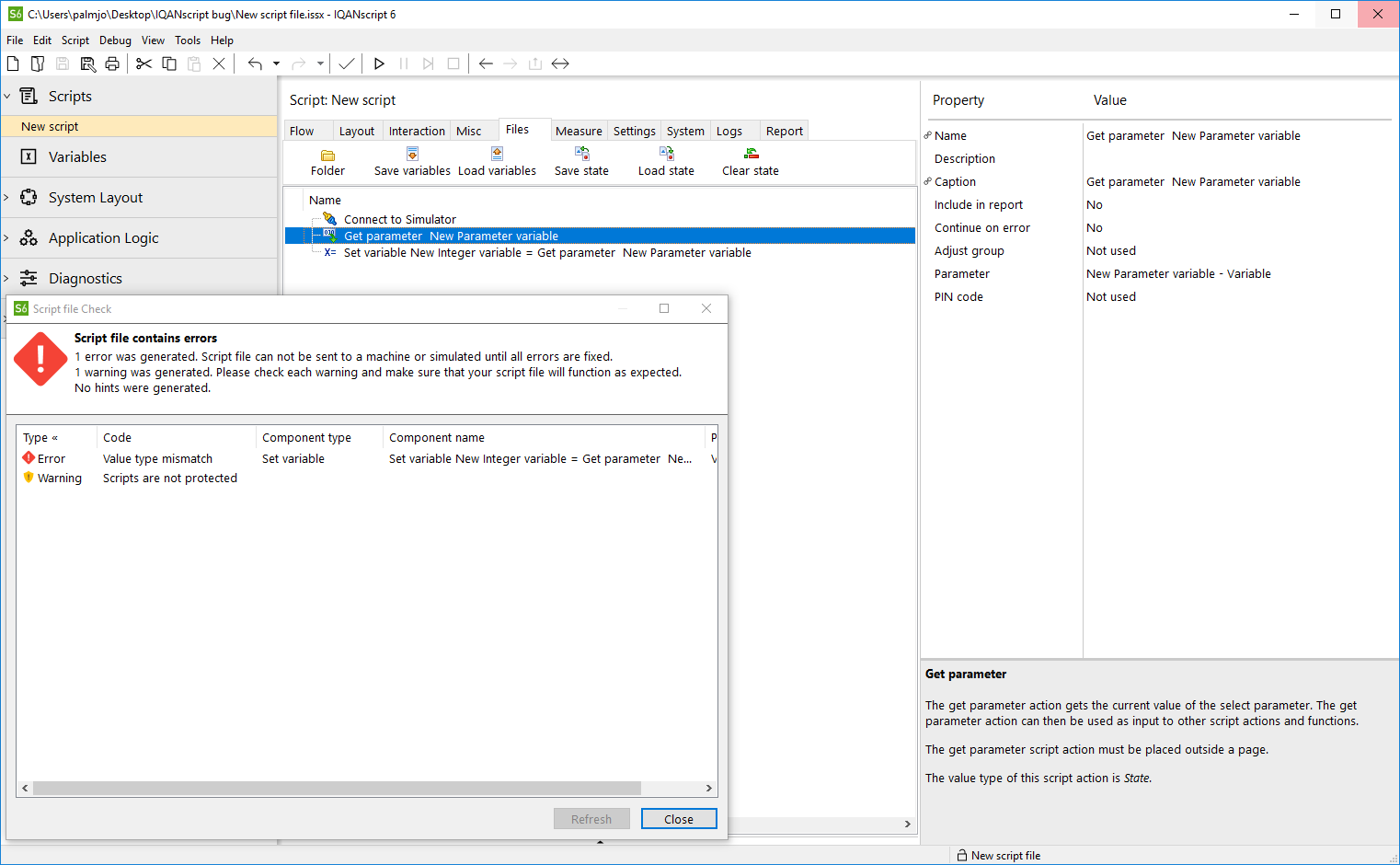Copy with the toolbar copy icon

pyautogui.click(x=169, y=63)
